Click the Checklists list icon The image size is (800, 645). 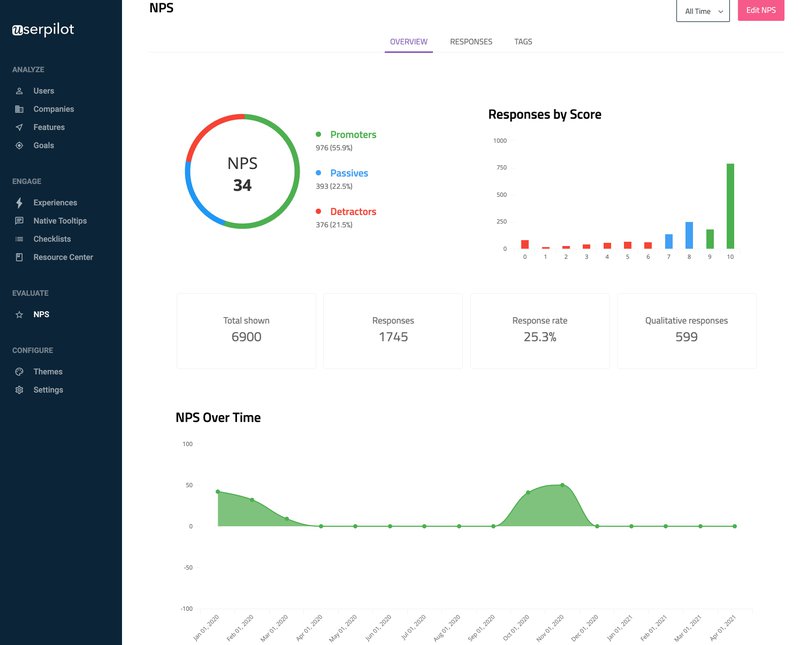pos(20,239)
